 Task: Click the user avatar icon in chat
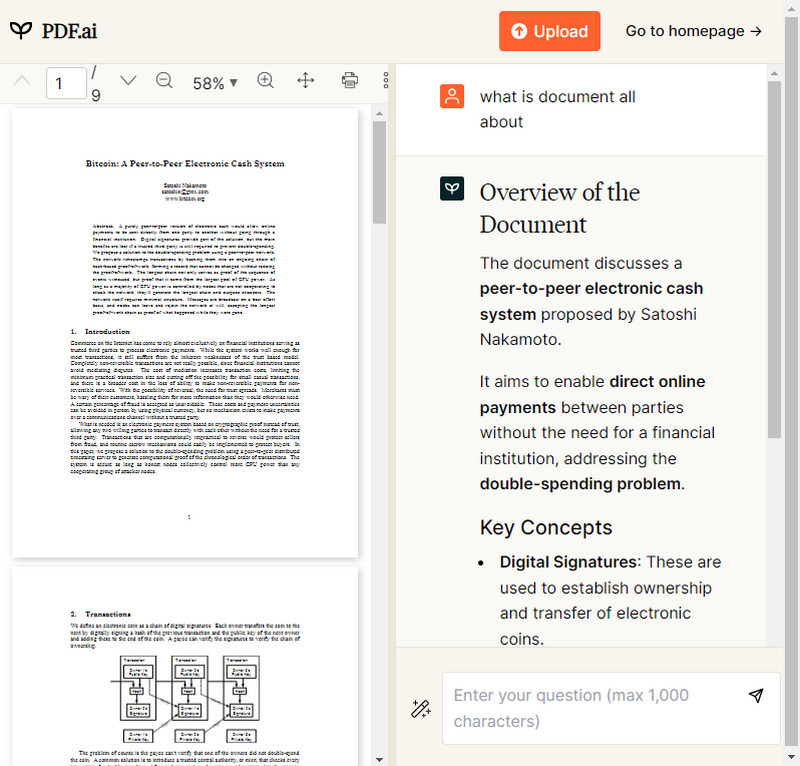pos(452,96)
